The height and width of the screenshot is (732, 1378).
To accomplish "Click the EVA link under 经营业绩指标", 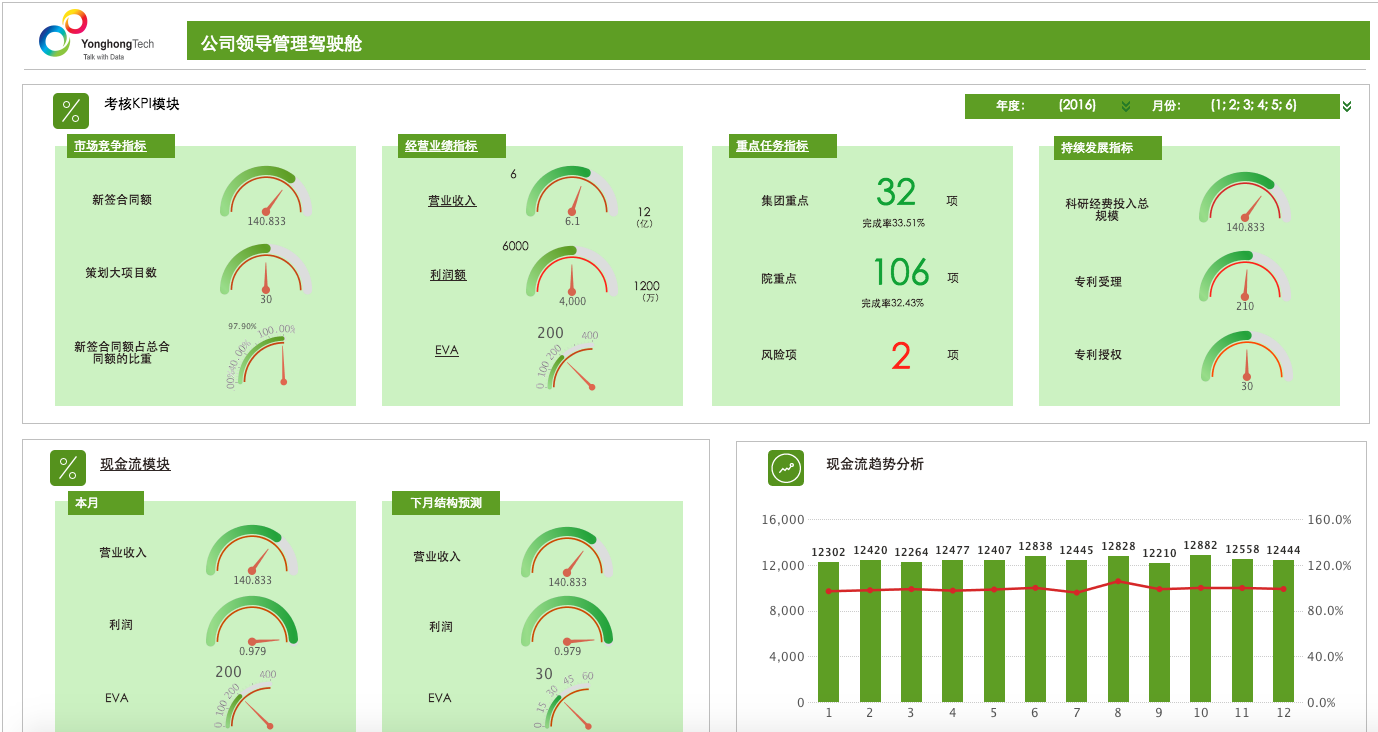I will click(x=446, y=351).
